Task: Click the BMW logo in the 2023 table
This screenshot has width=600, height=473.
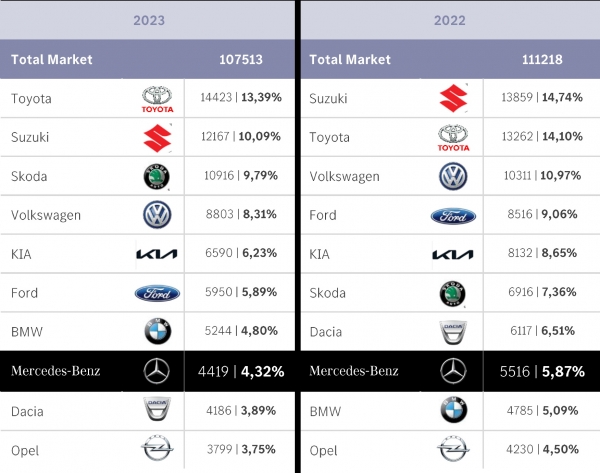Action: (157, 333)
